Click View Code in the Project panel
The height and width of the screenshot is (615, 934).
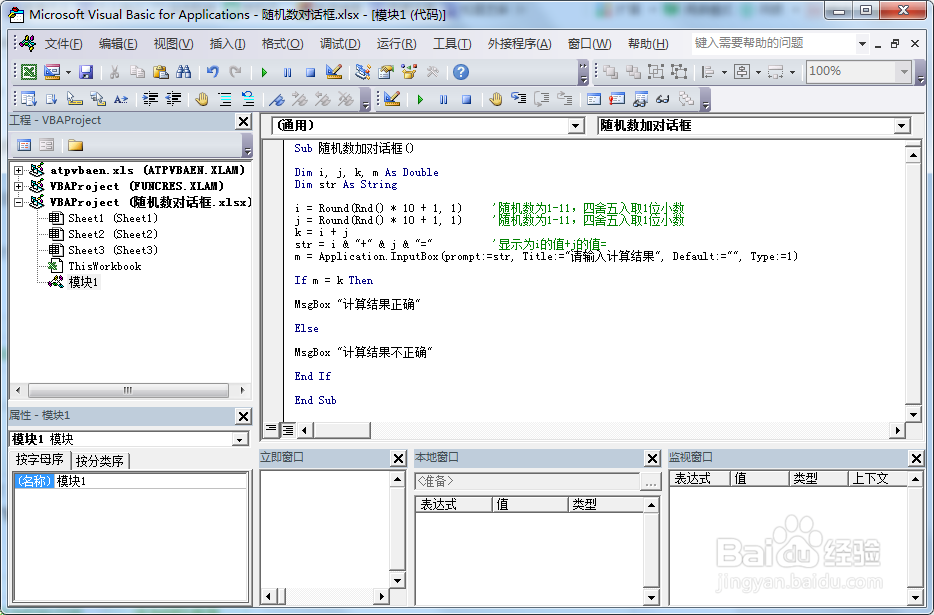[x=24, y=145]
